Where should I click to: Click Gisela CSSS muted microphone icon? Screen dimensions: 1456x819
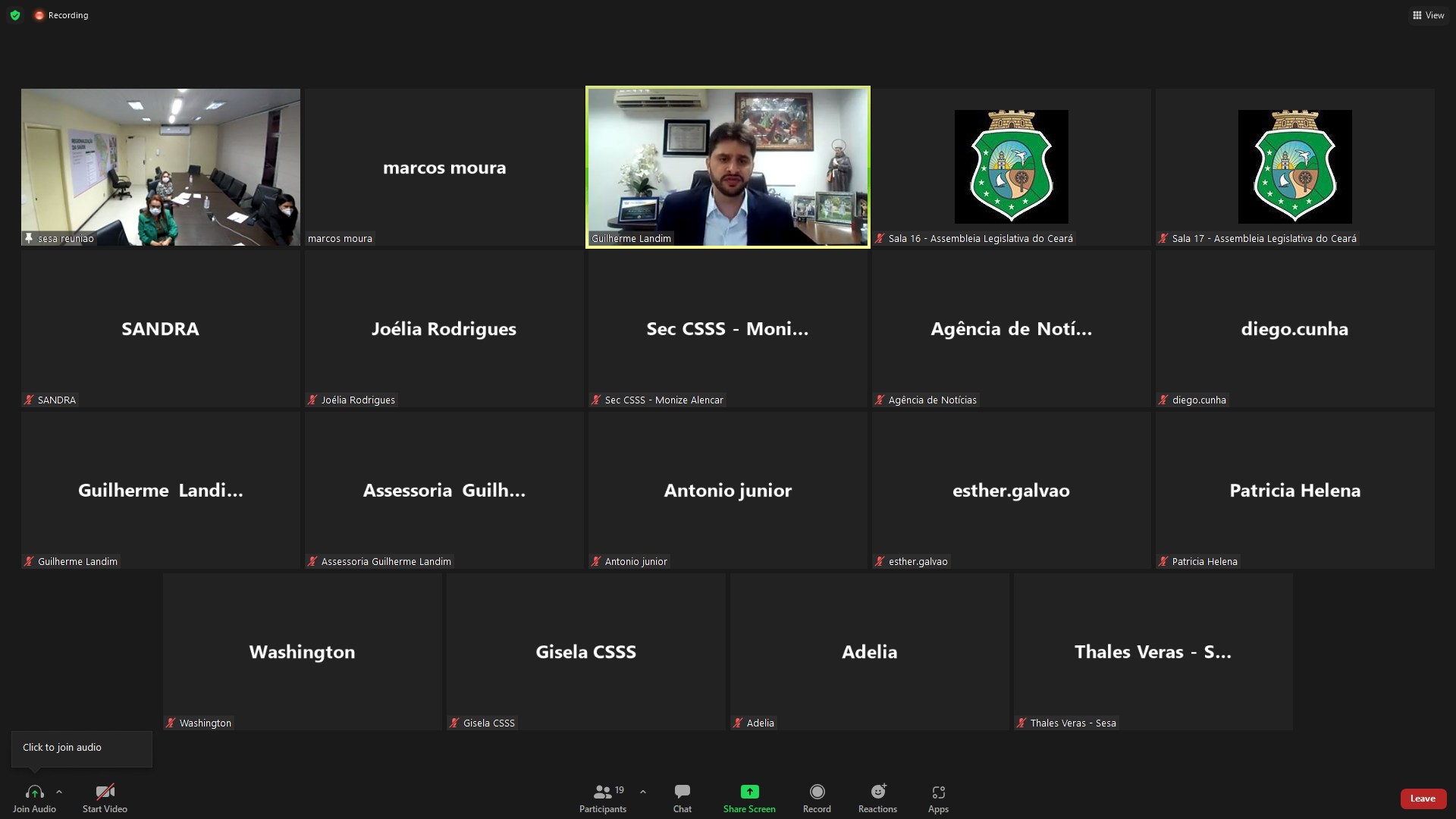coord(454,723)
